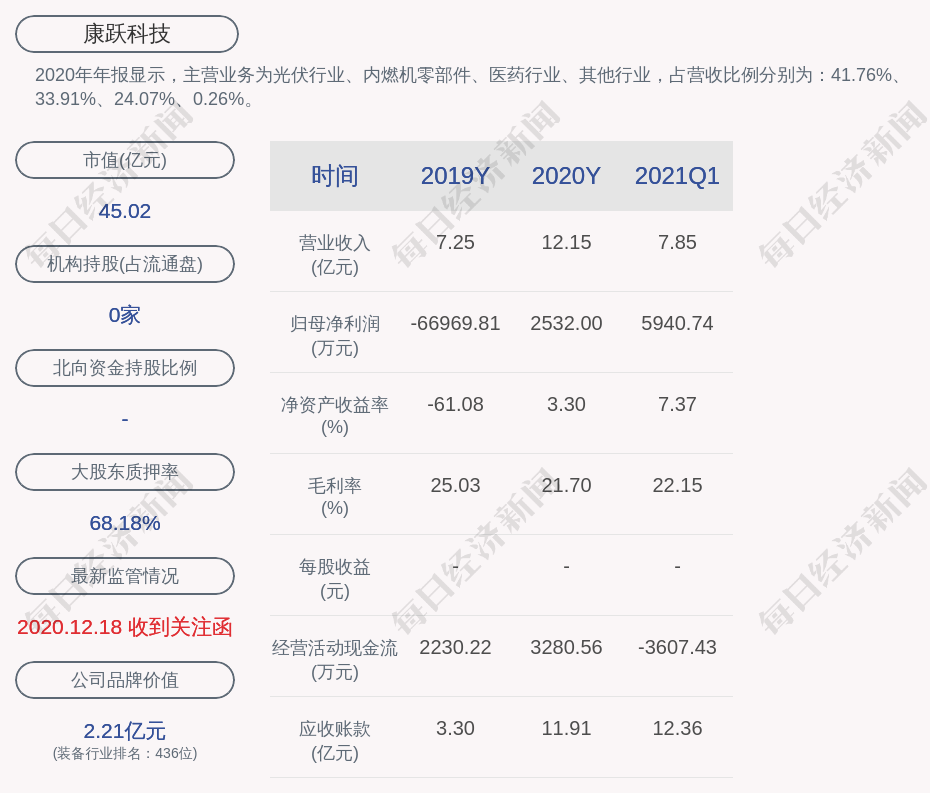Viewport: 930px width, 793px height.
Task: Click the 公司品牌价值 label pill
Action: [x=125, y=680]
